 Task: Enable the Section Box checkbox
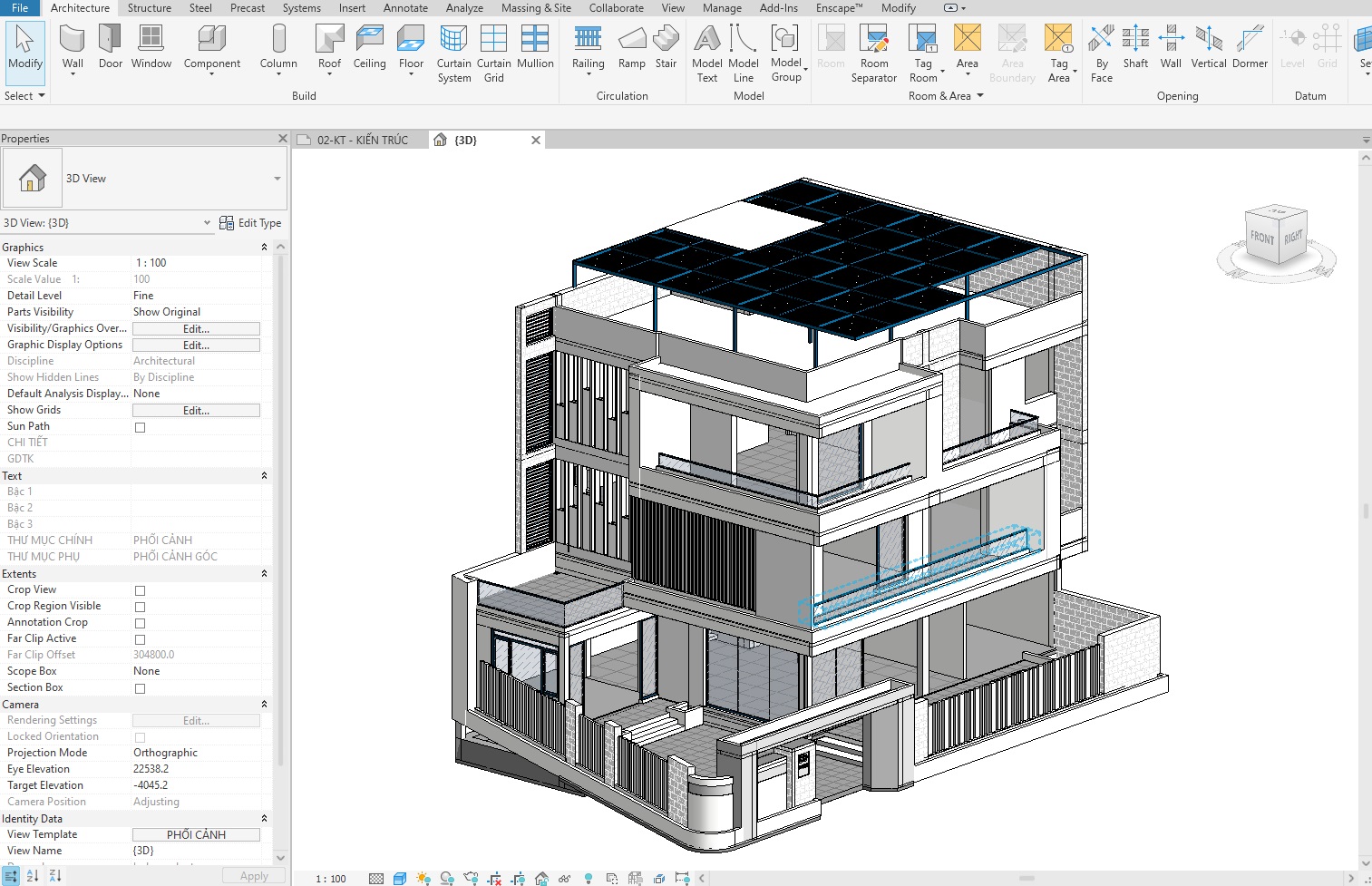(141, 688)
